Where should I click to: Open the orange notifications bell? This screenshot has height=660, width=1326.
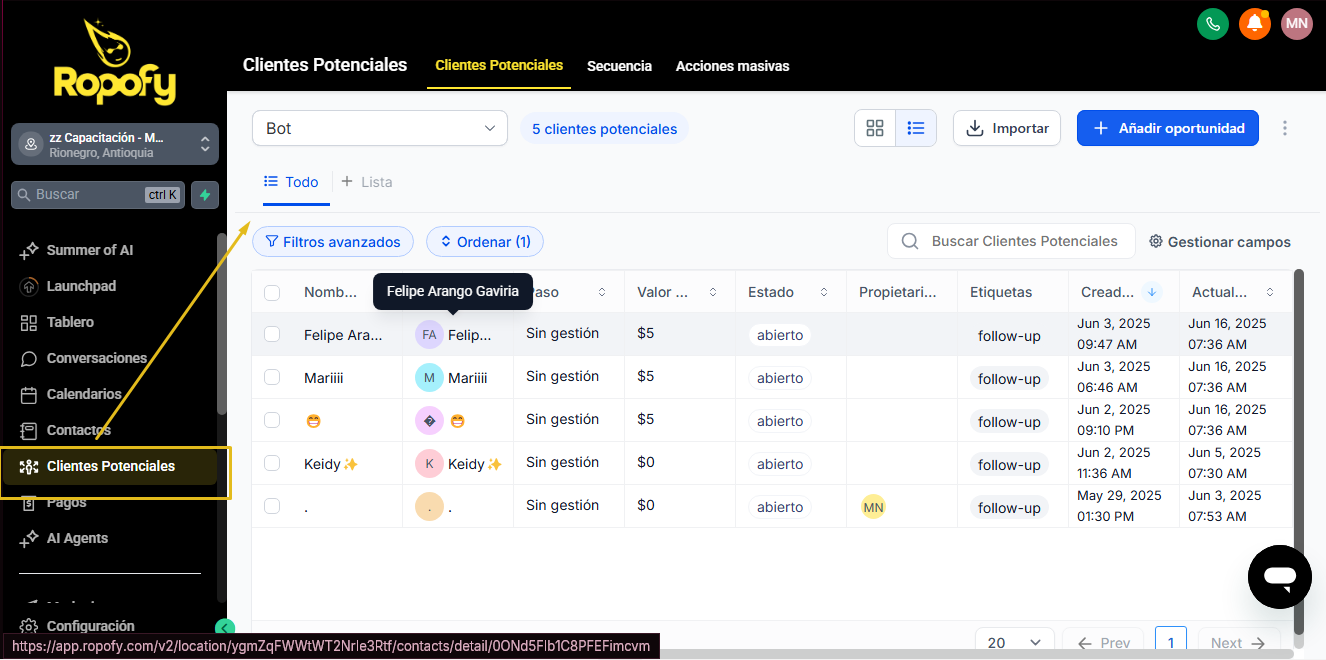click(x=1255, y=23)
